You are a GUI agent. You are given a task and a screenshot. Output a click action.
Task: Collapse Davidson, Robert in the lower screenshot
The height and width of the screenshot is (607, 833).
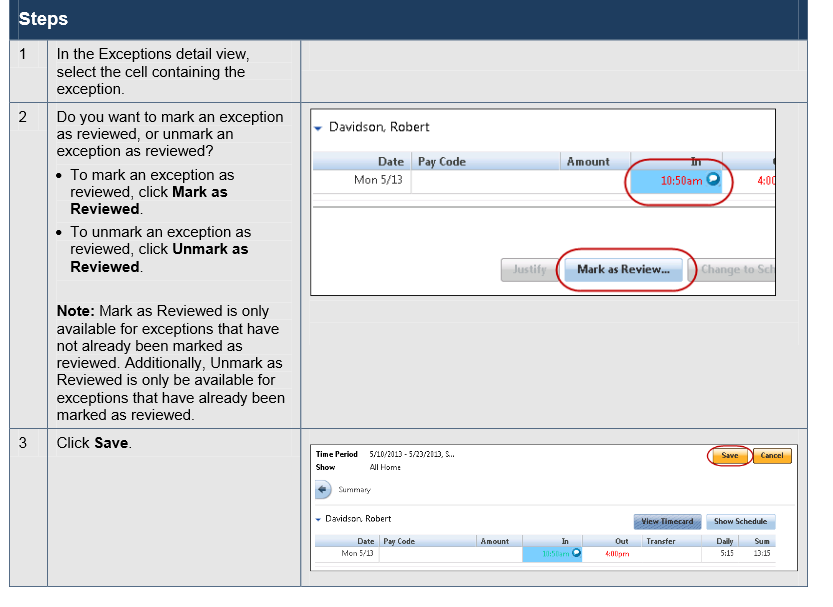point(319,520)
